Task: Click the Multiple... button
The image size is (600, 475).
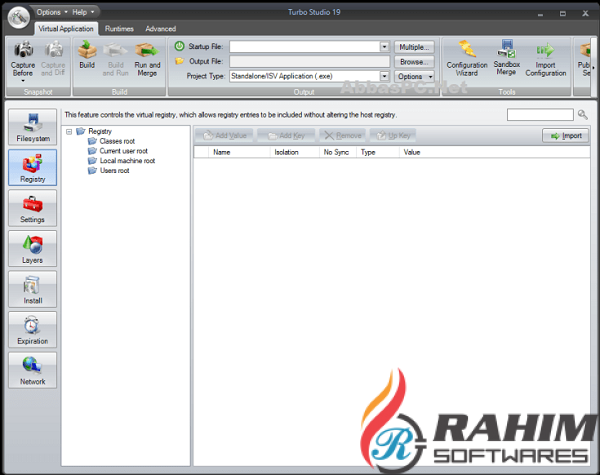Action: point(414,47)
